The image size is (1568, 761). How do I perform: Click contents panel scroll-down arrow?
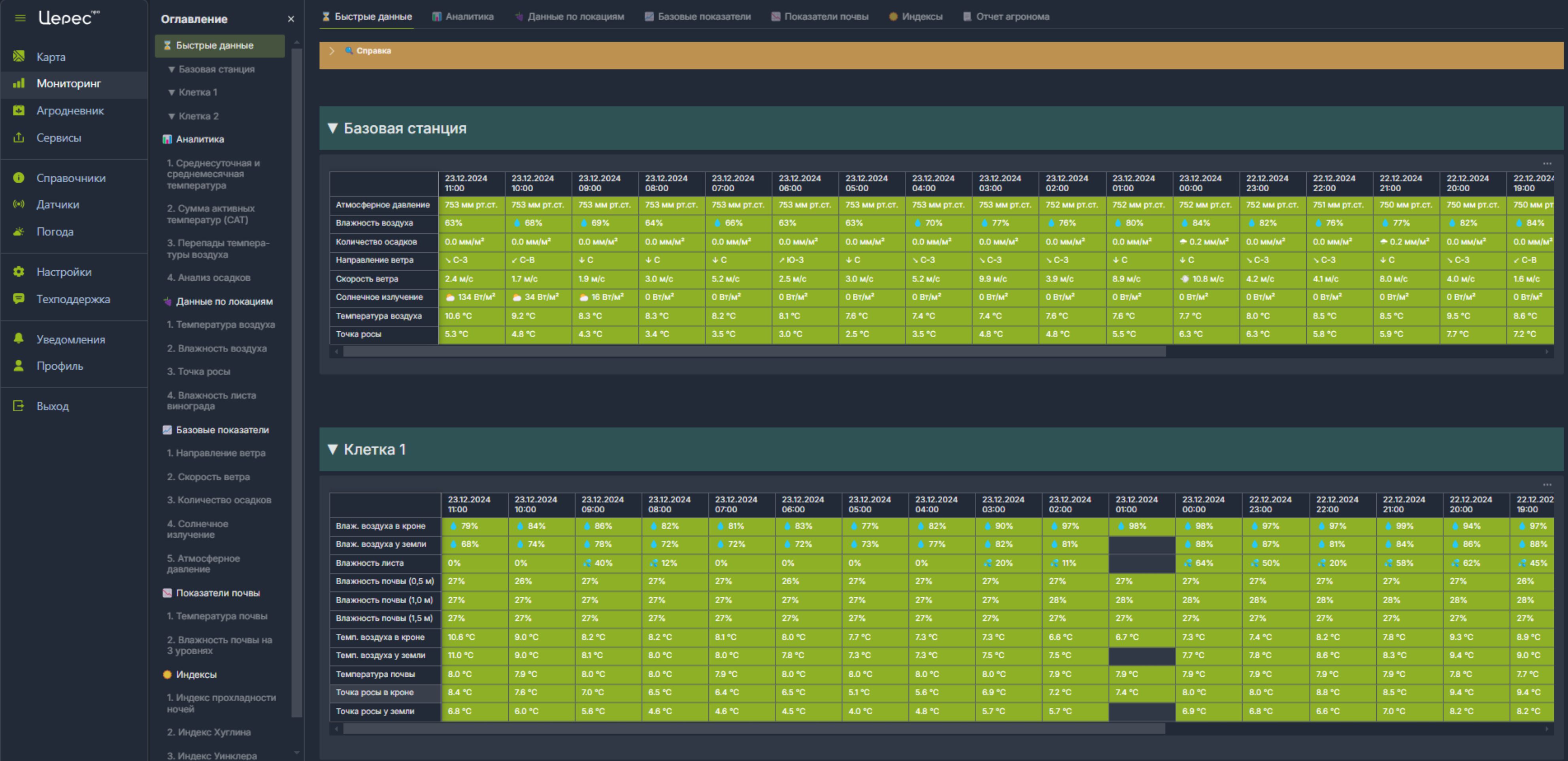coord(296,752)
